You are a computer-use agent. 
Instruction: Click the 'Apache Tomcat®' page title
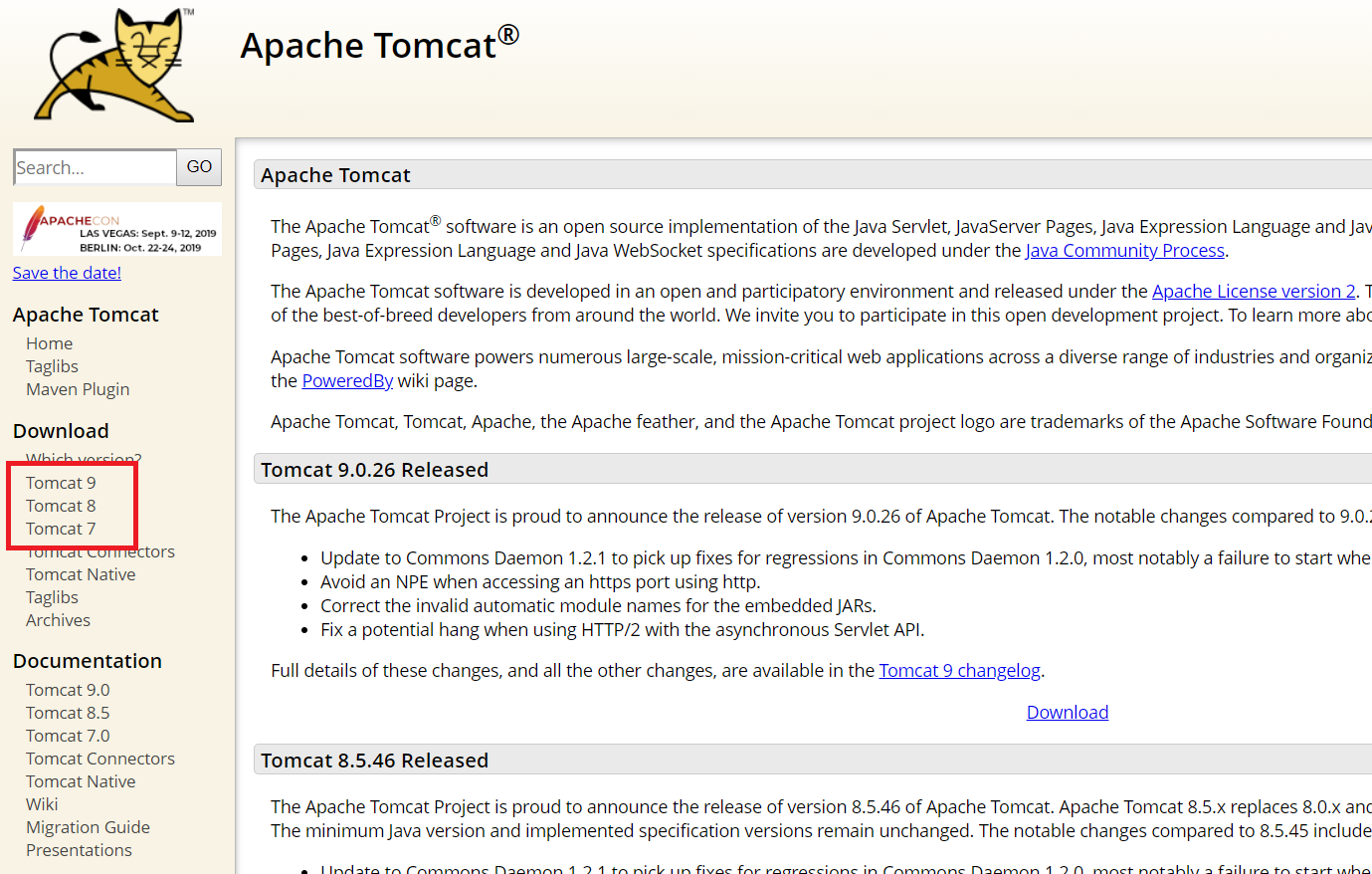(380, 44)
